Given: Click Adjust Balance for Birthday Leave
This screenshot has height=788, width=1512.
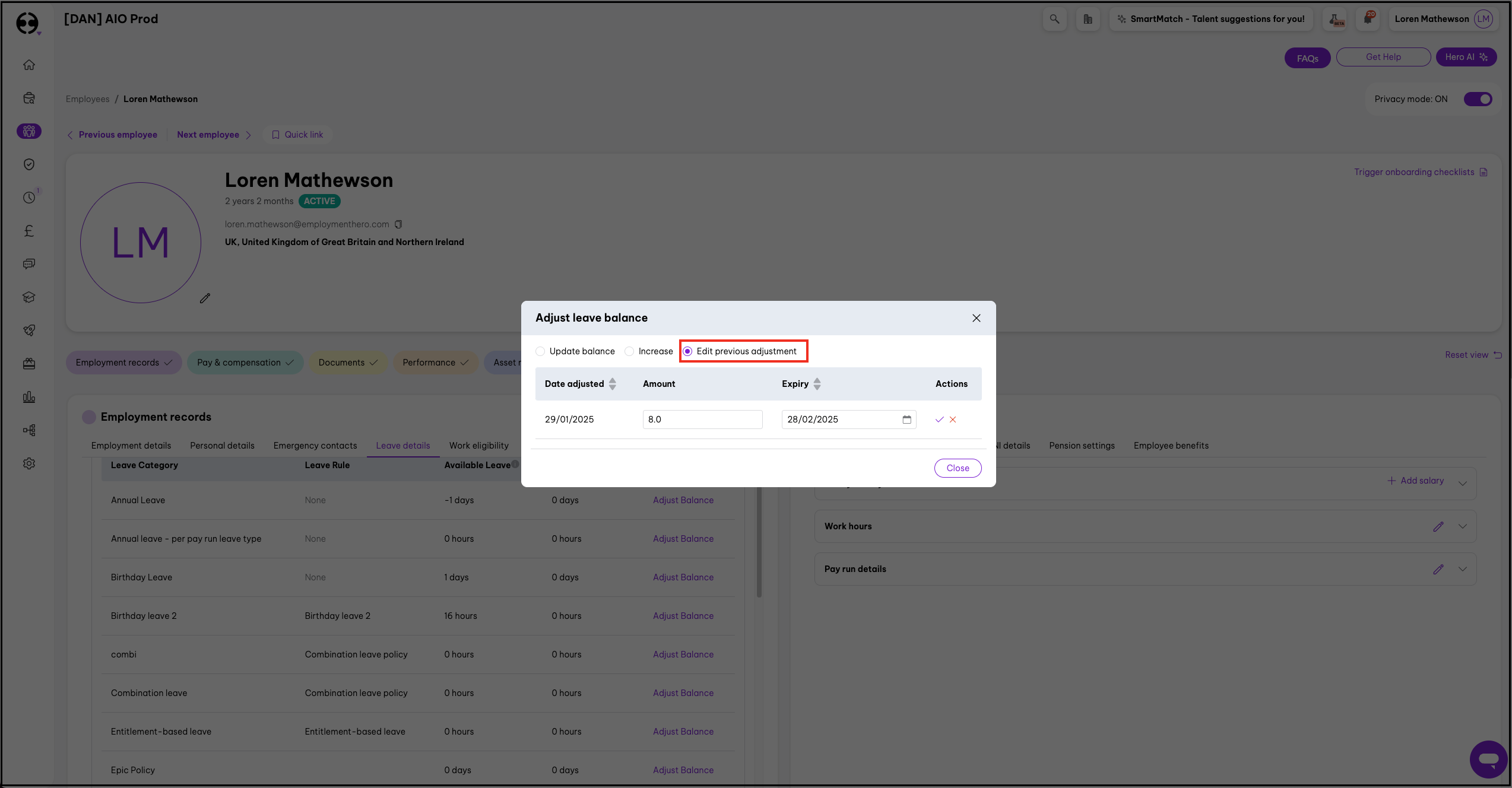Looking at the screenshot, I should pyautogui.click(x=683, y=577).
